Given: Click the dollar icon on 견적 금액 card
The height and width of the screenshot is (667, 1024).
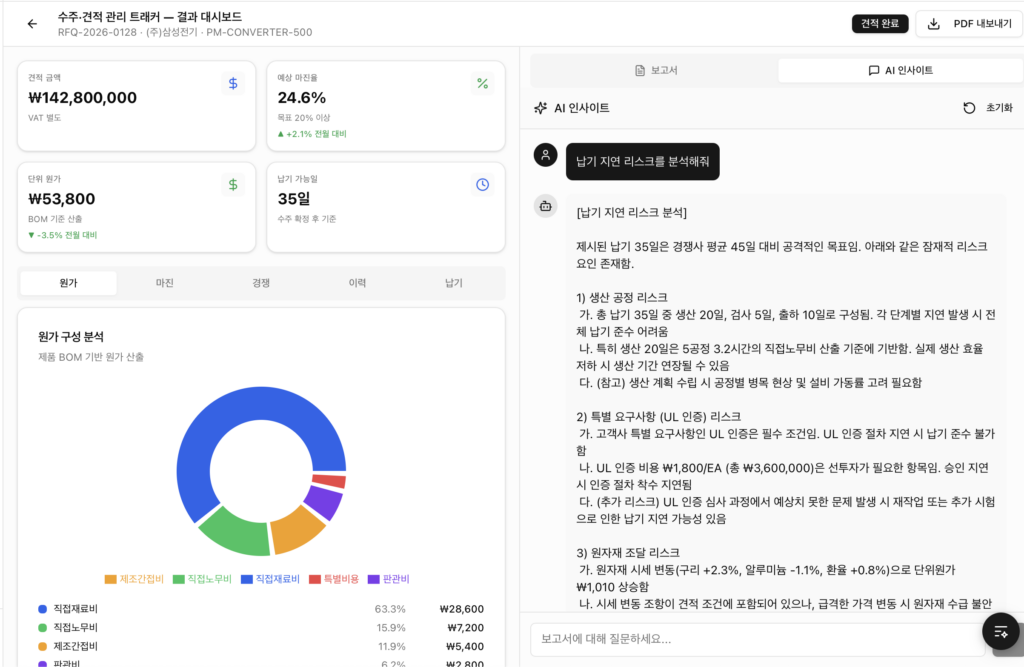Looking at the screenshot, I should click(233, 84).
